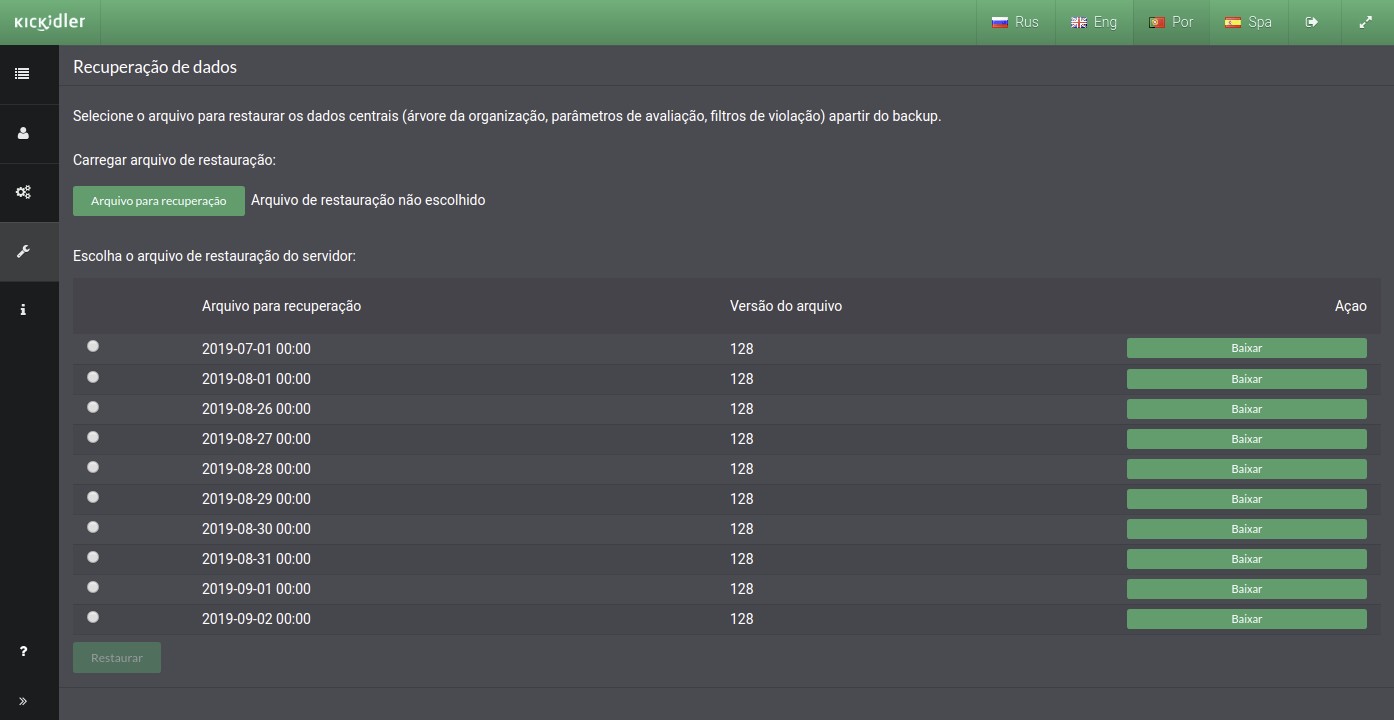Open the user profile sidebar icon
Image resolution: width=1394 pixels, height=720 pixels.
22,133
